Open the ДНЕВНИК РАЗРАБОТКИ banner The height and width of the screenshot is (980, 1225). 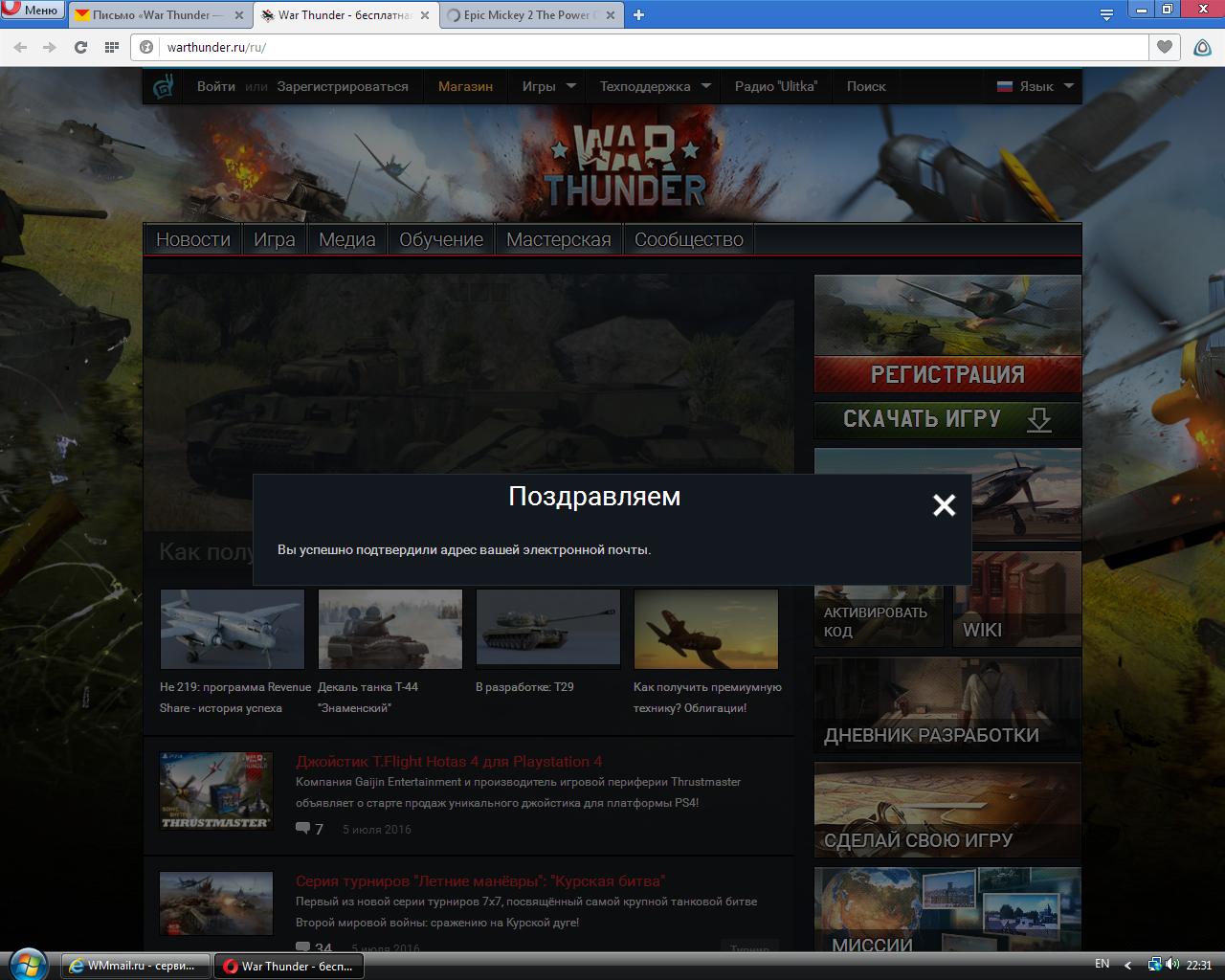pos(947,706)
